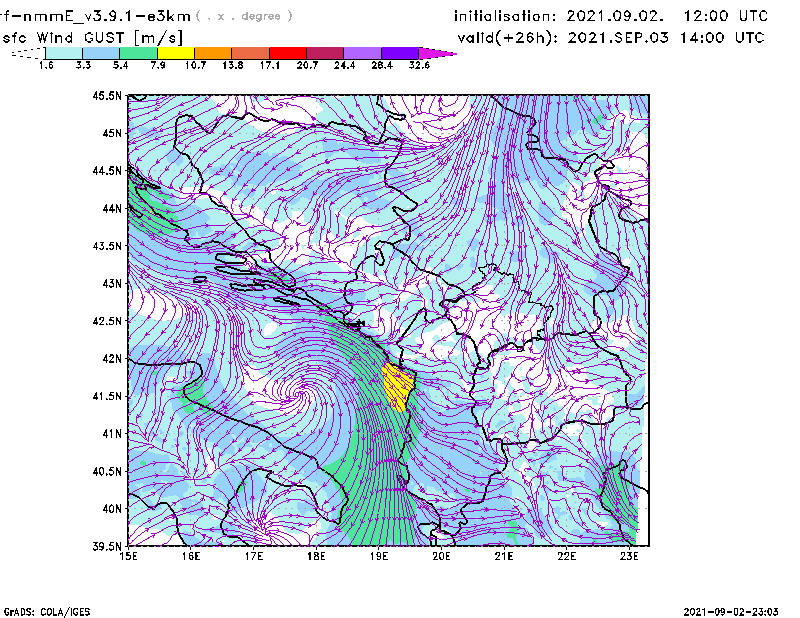Click the timestamp '2021-09-02-23:03'

tap(731, 612)
